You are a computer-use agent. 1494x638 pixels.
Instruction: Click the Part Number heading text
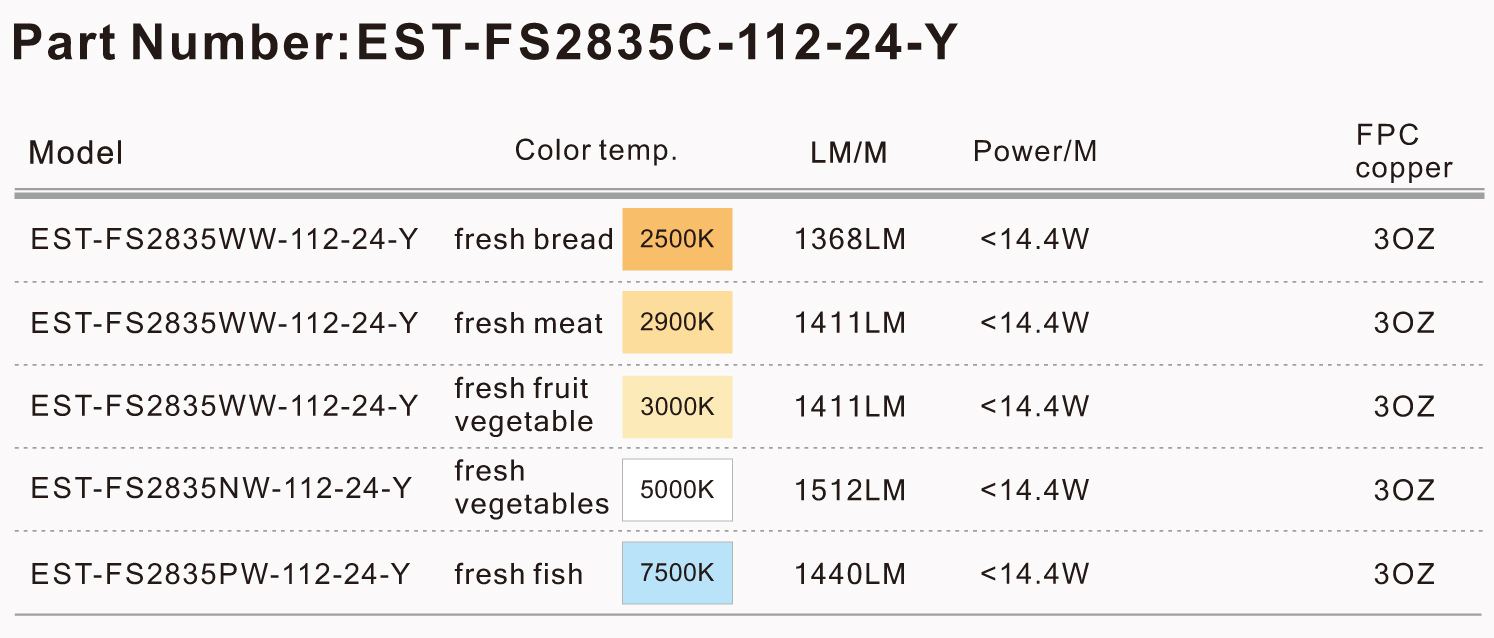click(486, 43)
